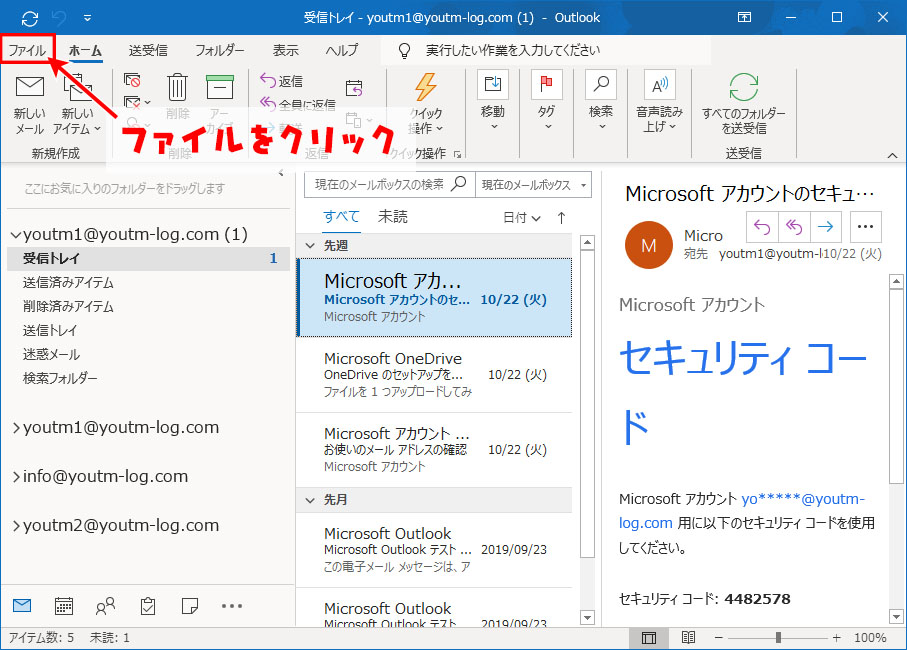The height and width of the screenshot is (650, 907).
Task: Click the 実行したい作業を入力してください search field
Action: [x=546, y=51]
